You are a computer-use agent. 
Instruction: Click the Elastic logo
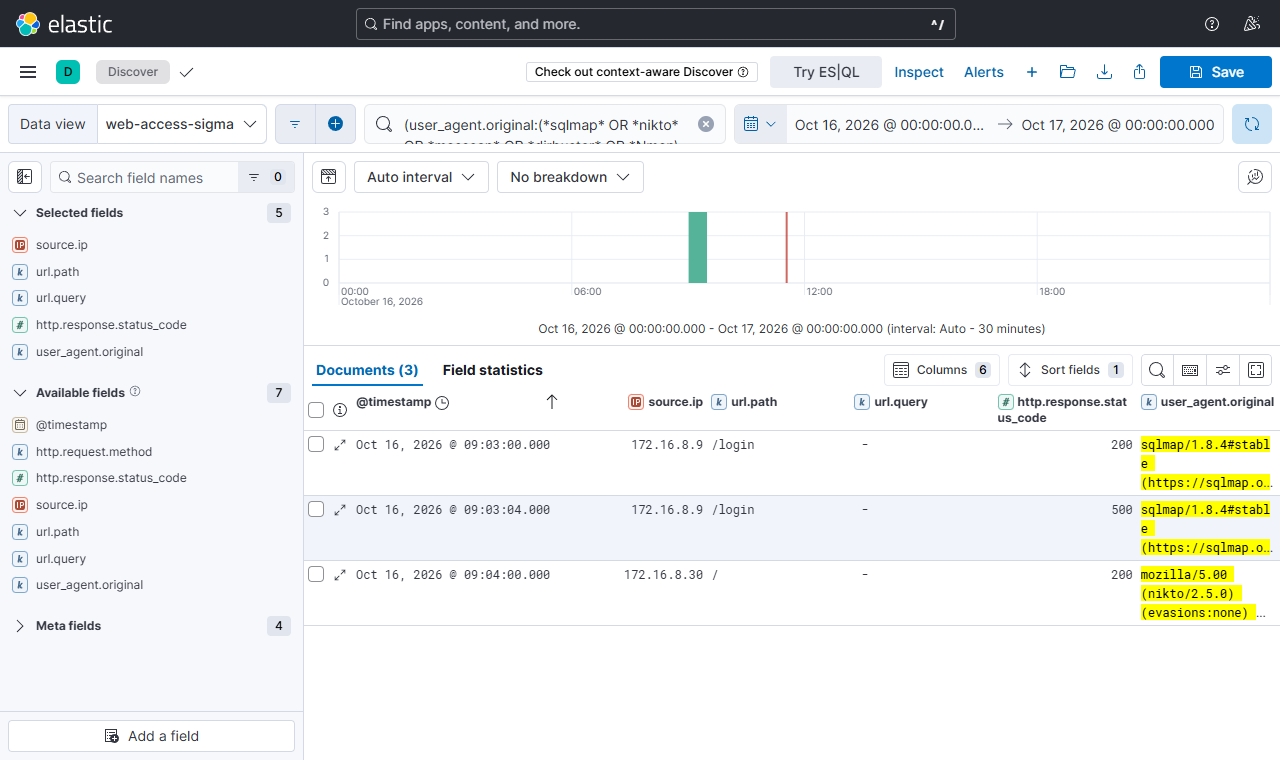pyautogui.click(x=64, y=24)
